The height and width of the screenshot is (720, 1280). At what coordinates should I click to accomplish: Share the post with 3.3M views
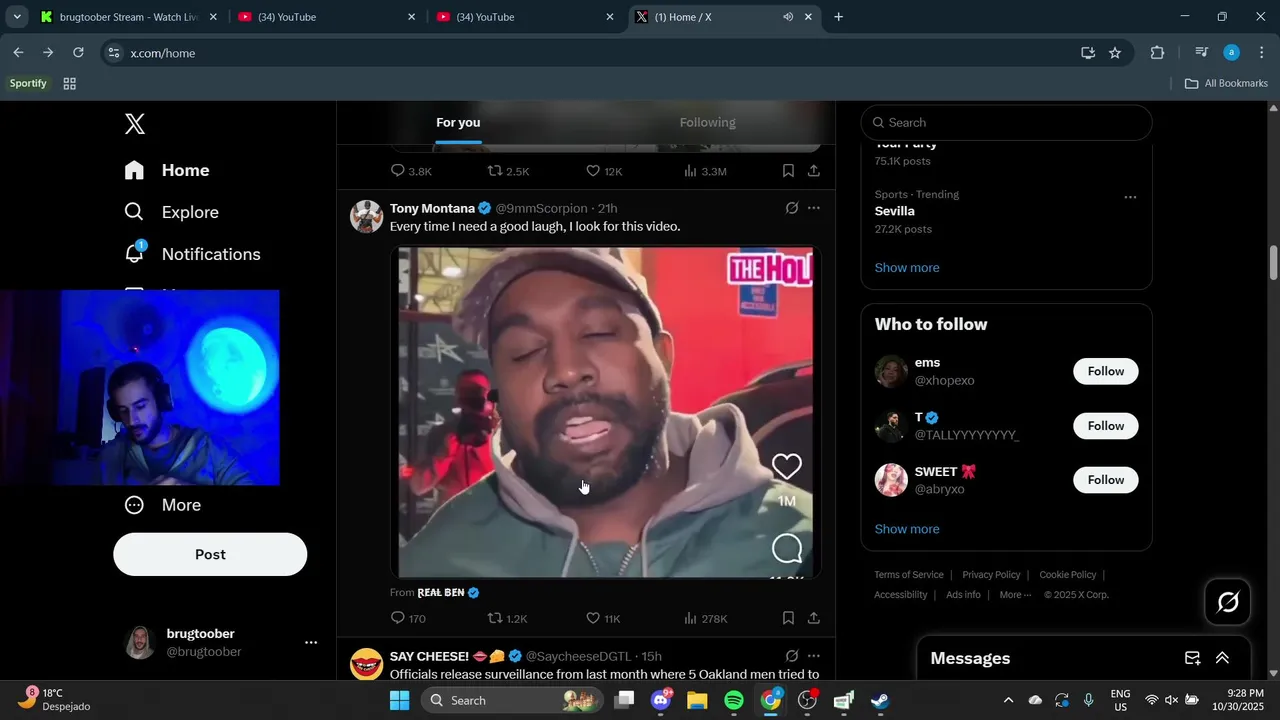point(814,171)
